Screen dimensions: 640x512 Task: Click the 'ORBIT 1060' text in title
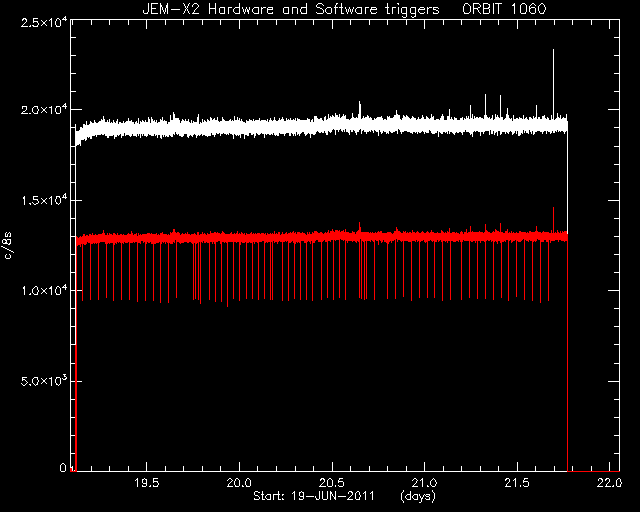pos(504,9)
